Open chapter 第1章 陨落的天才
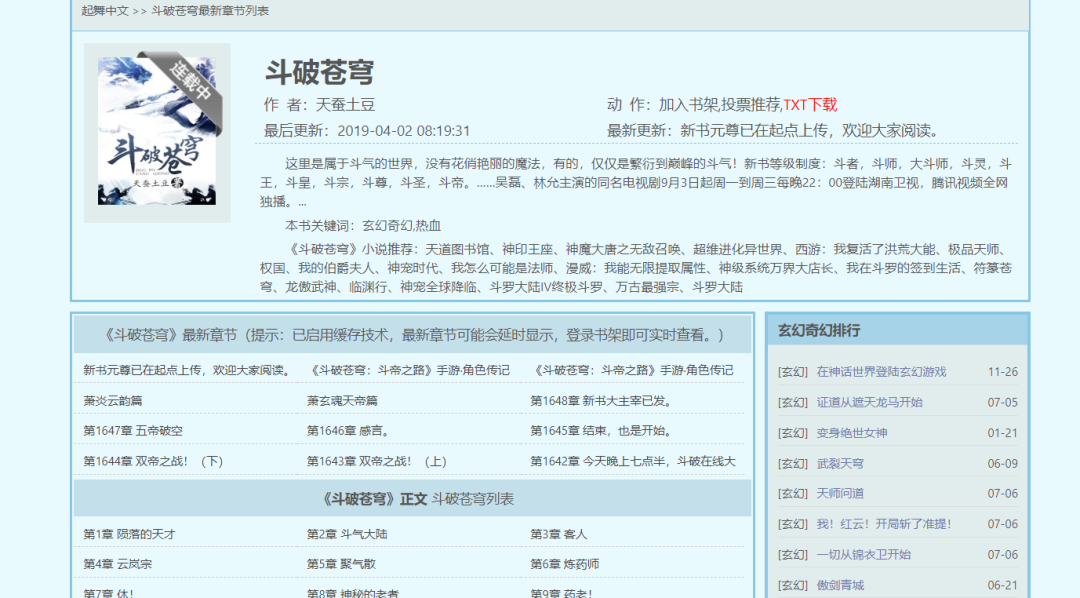This screenshot has height=598, width=1080. (x=129, y=534)
